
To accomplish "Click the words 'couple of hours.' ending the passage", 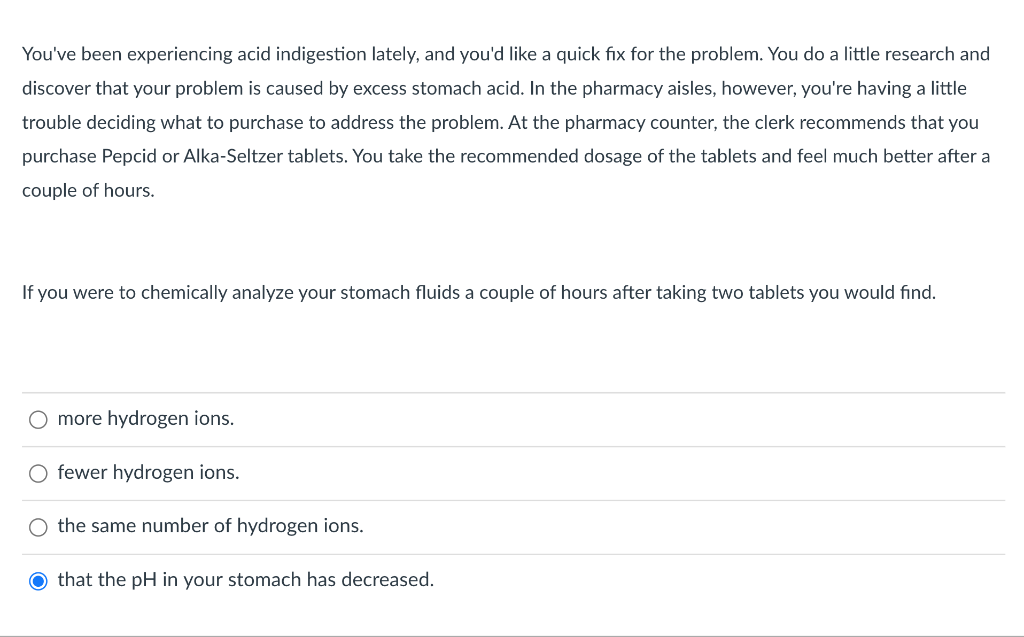I will point(88,191).
